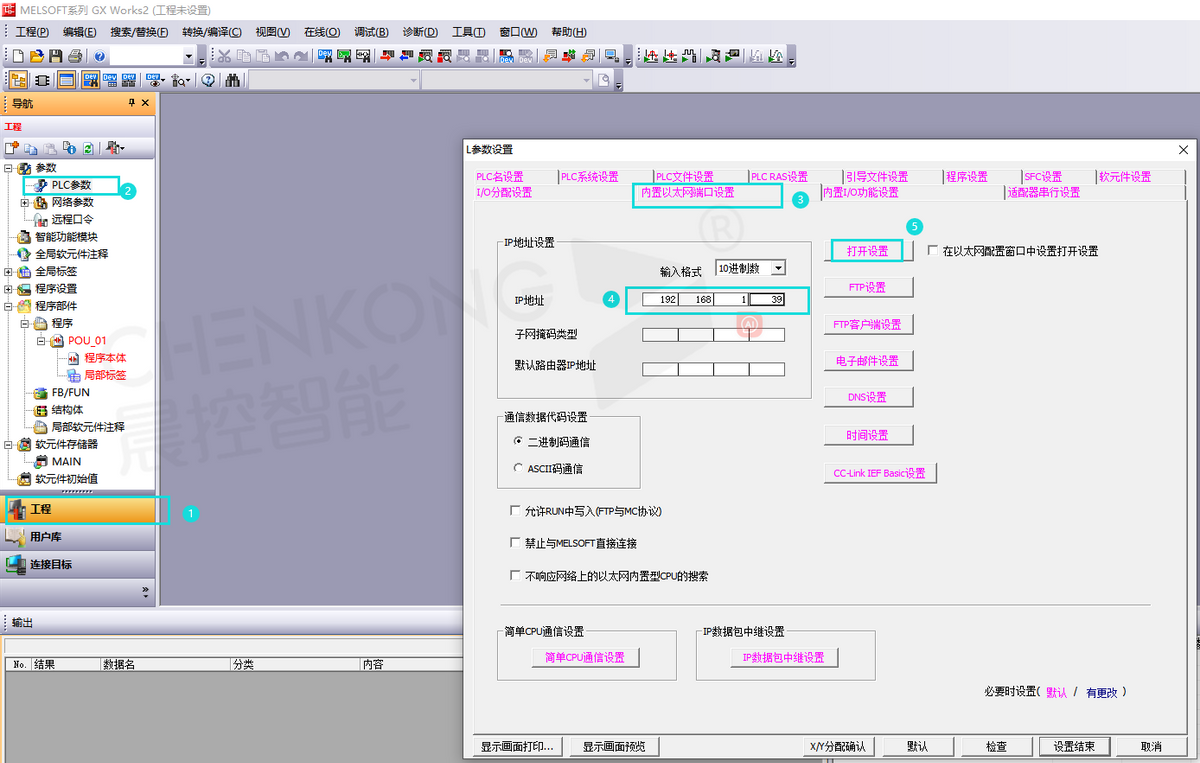Click the last IP地址 octet field
The image size is (1200, 763).
coord(767,299)
